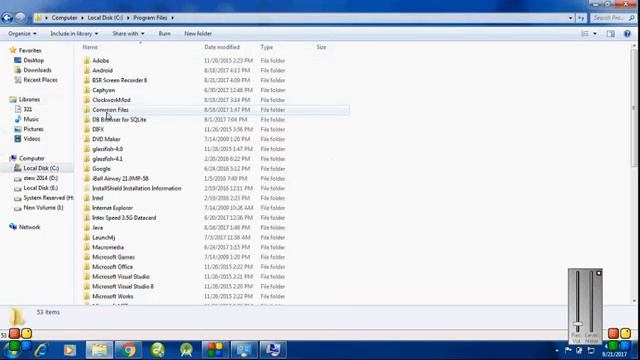Open Windows Media Player from the taskbar
This screenshot has width=640, height=360.
pyautogui.click(x=70, y=350)
